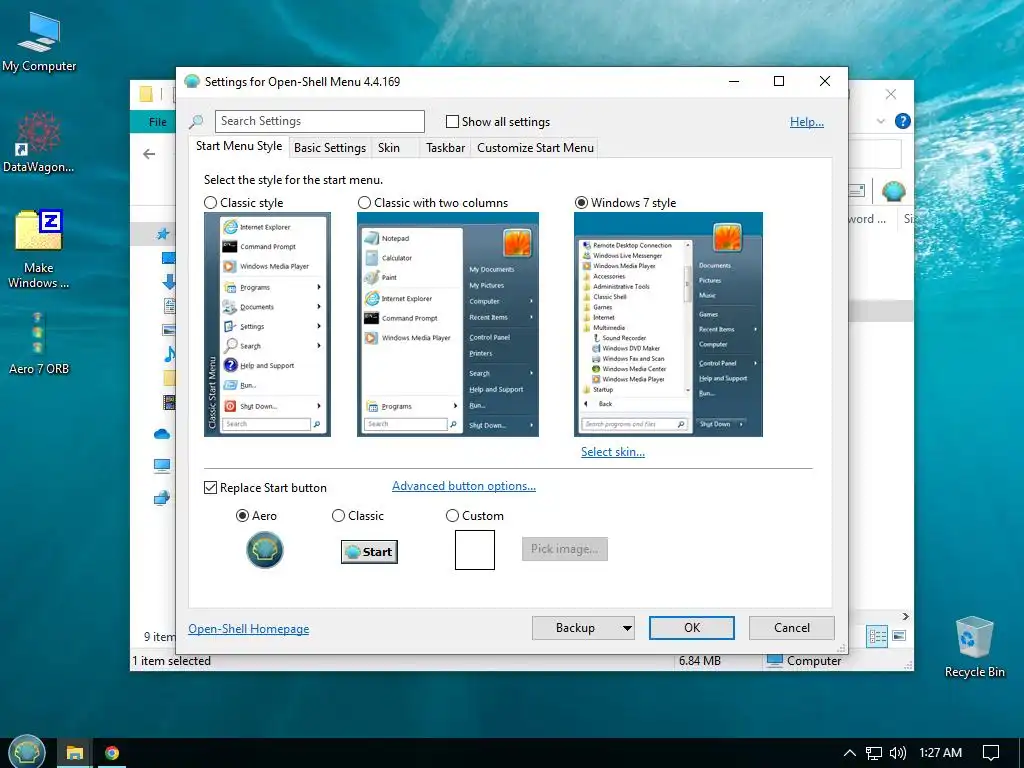Open My Computer desktop icon
Screen dimensions: 1024x768
coord(39,40)
